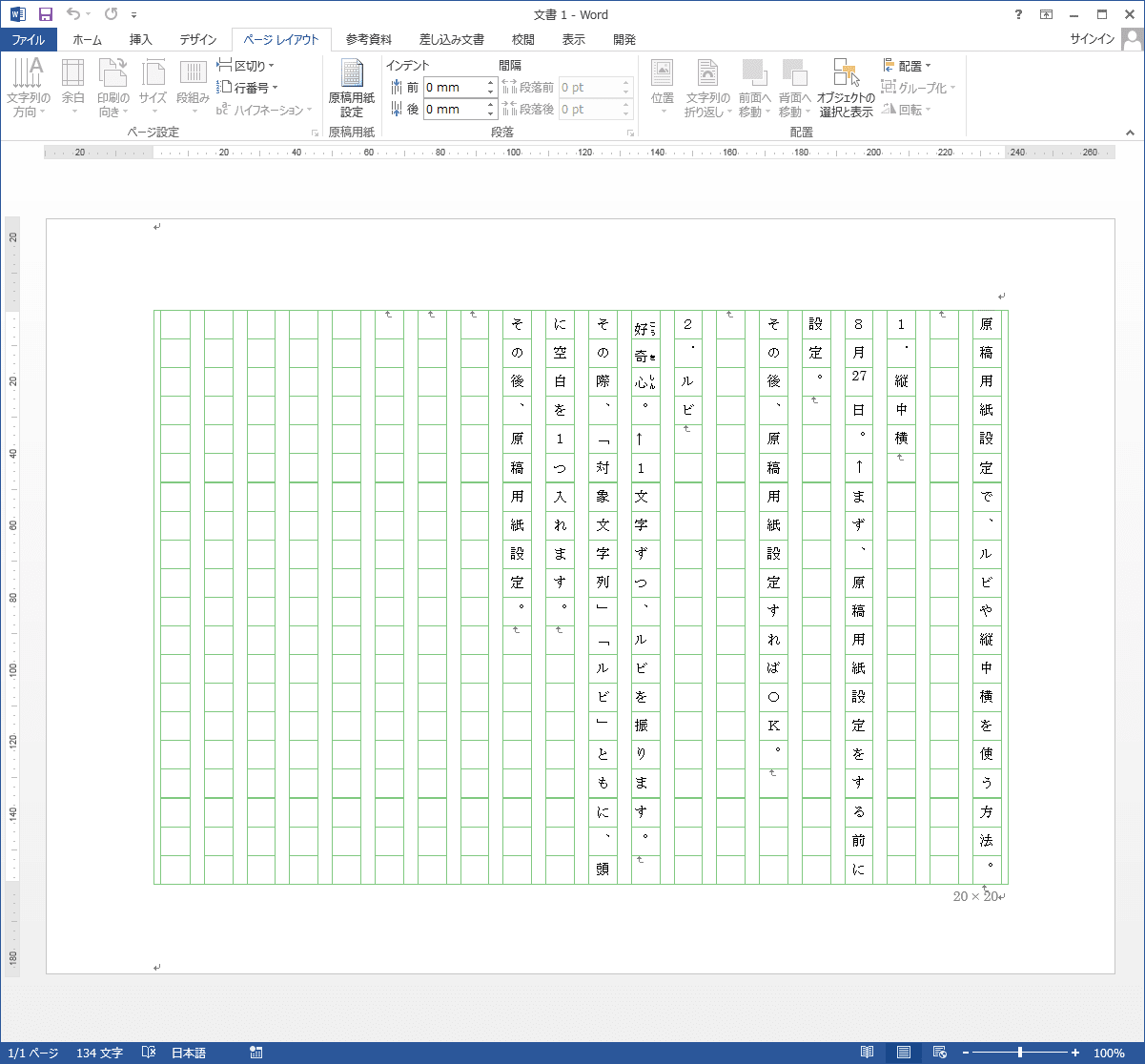Open the 原稿用紙設定 manuscript paper settings
This screenshot has height=1064, width=1145.
(352, 88)
